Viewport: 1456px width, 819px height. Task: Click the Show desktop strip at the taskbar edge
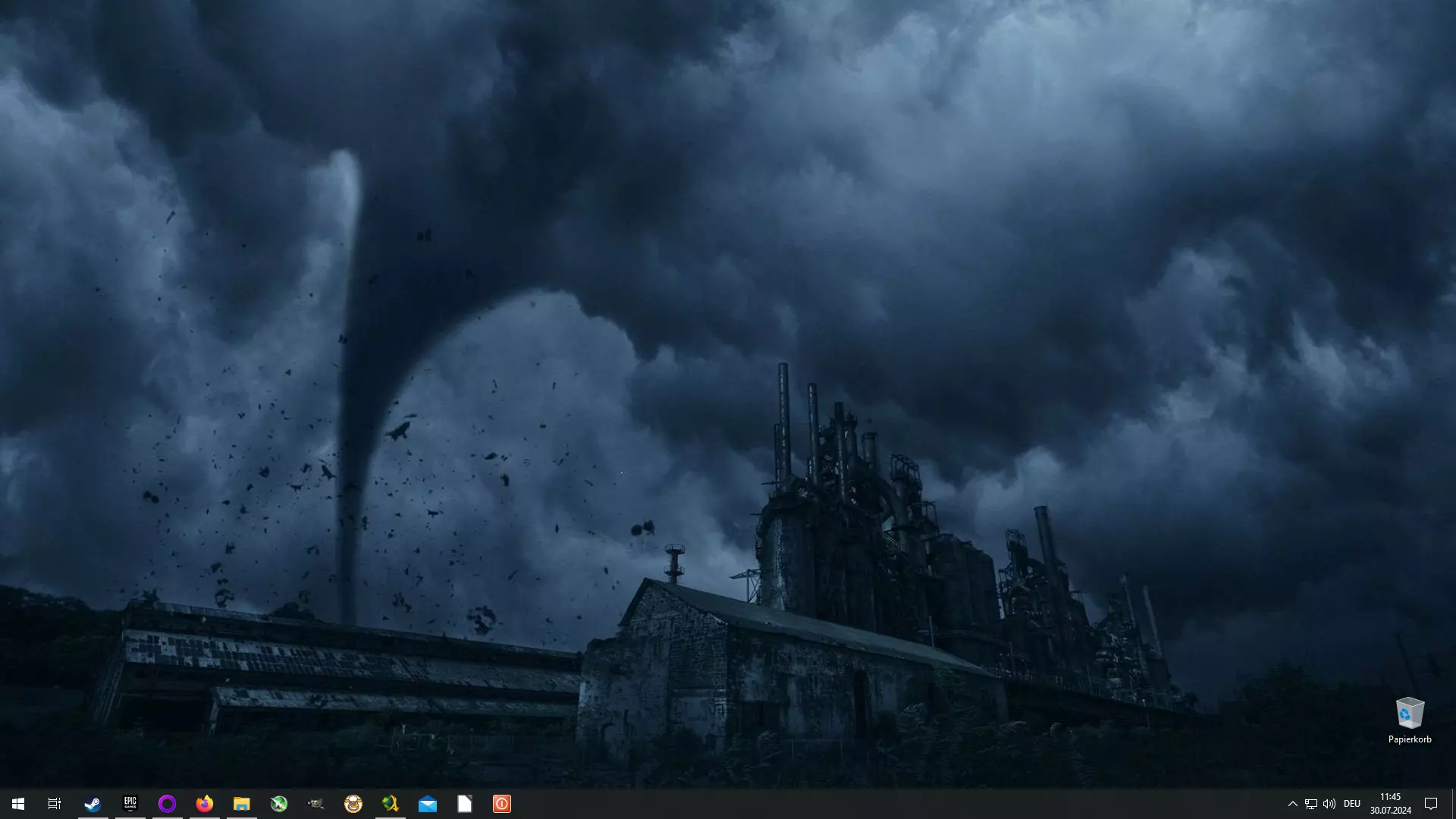1453,804
